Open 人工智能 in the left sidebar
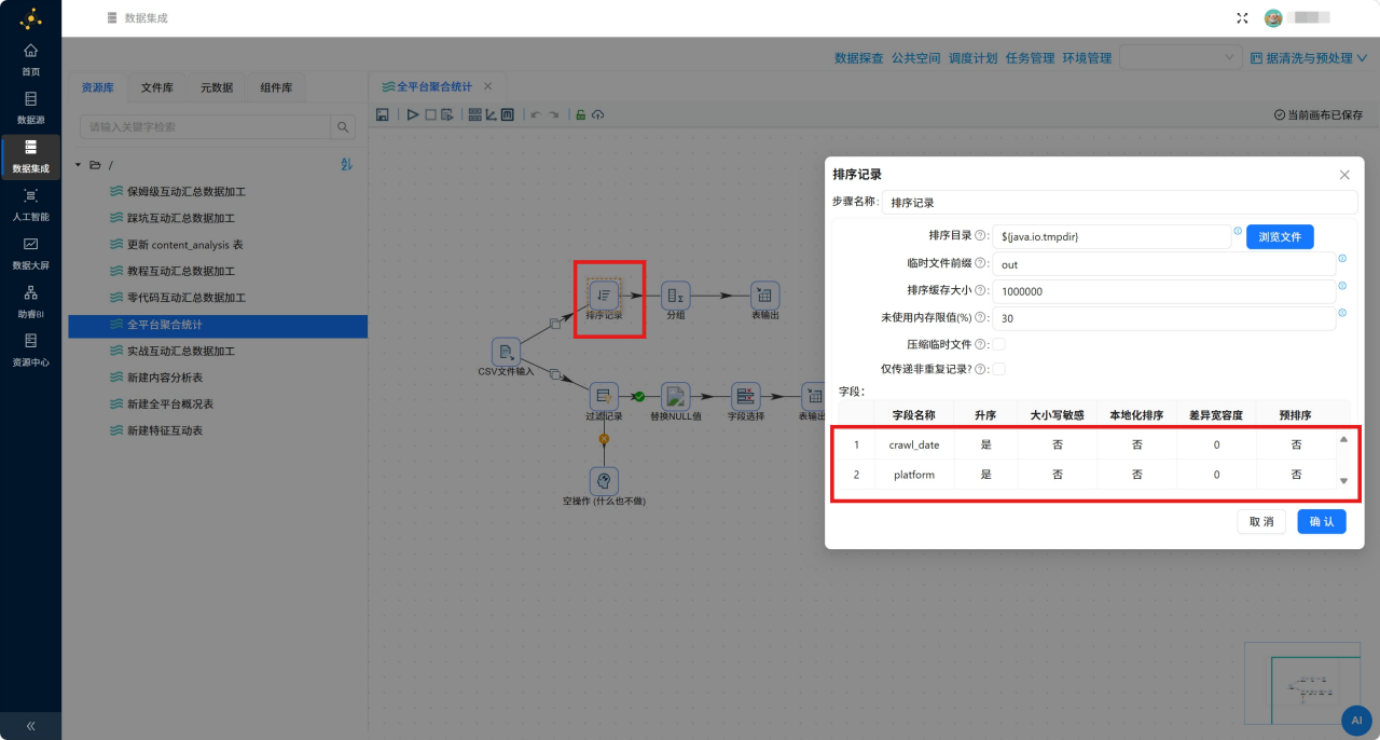Screen dimensions: 1380x740 tap(31, 204)
